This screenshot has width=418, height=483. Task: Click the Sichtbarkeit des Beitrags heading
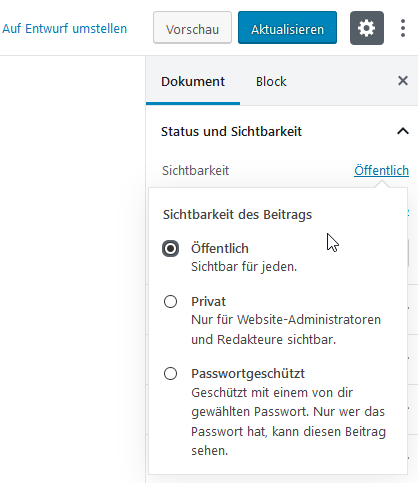point(237,214)
